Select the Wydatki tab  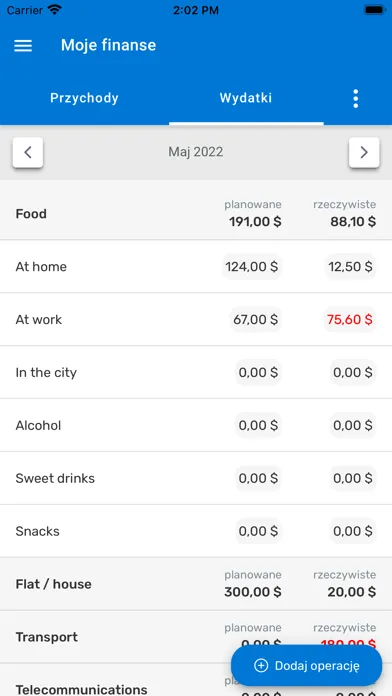point(246,98)
